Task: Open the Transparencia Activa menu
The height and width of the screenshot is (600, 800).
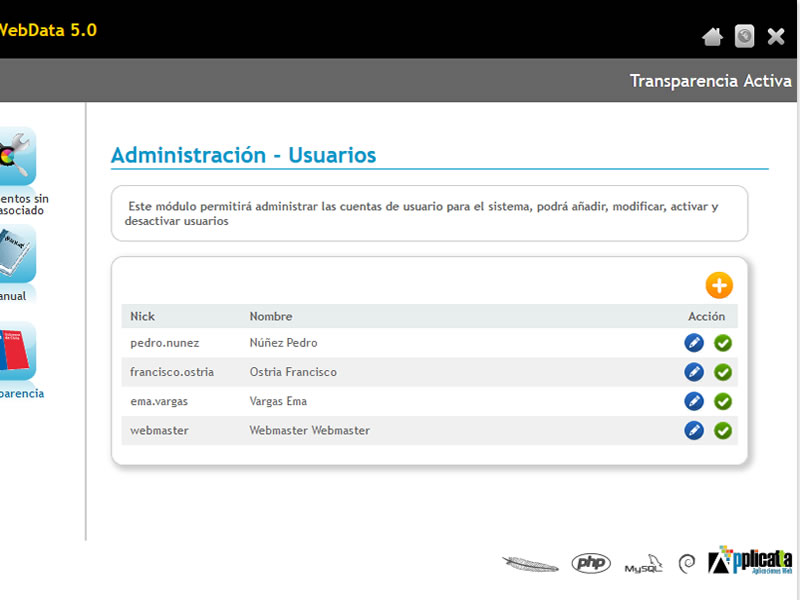Action: coord(710,80)
